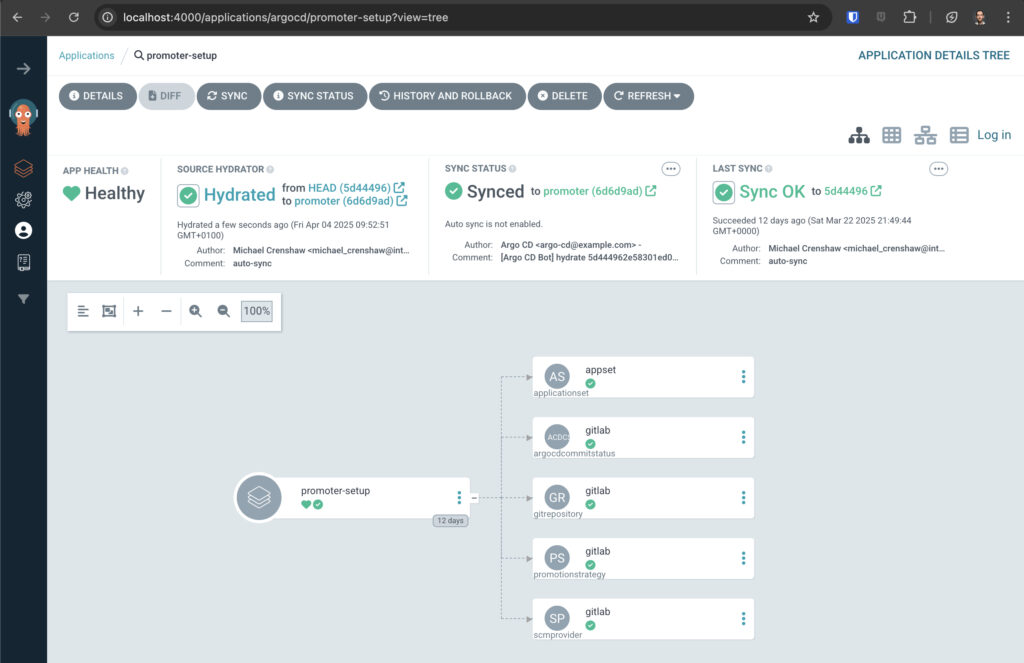The height and width of the screenshot is (663, 1024).
Task: Zoom out with magnifier minus icon
Action: tap(223, 311)
